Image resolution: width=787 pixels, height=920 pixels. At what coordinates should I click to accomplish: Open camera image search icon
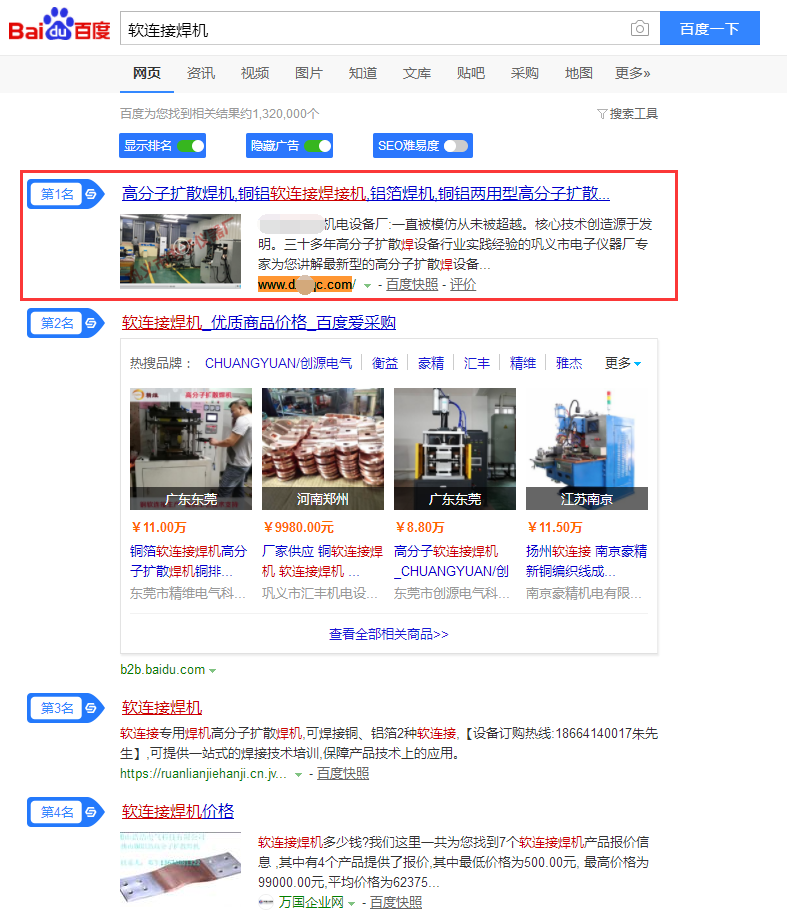(640, 28)
